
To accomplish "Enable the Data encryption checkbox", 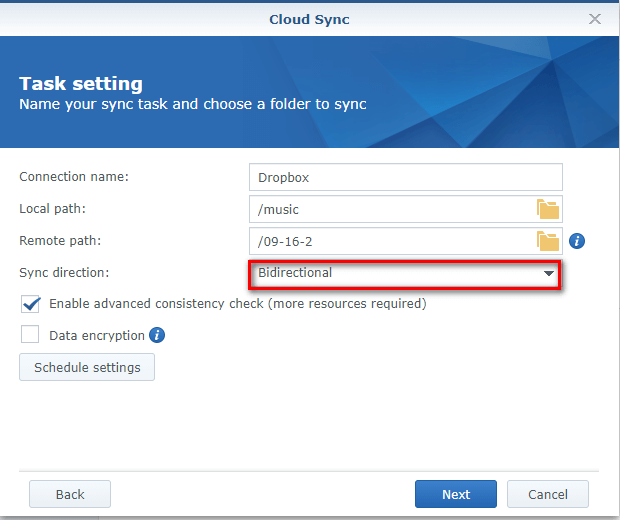I will point(31,335).
